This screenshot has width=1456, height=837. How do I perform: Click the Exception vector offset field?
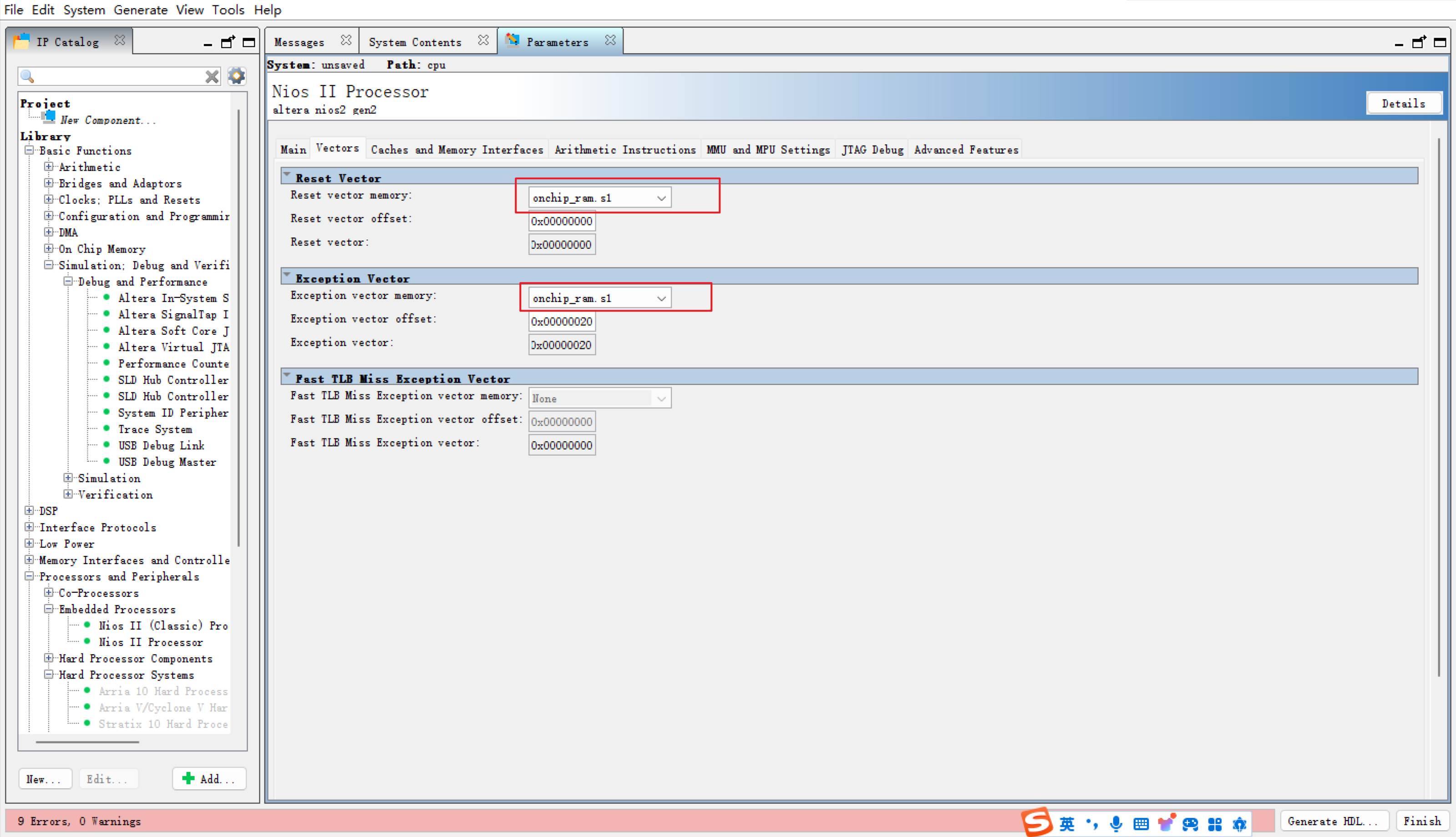coord(562,321)
